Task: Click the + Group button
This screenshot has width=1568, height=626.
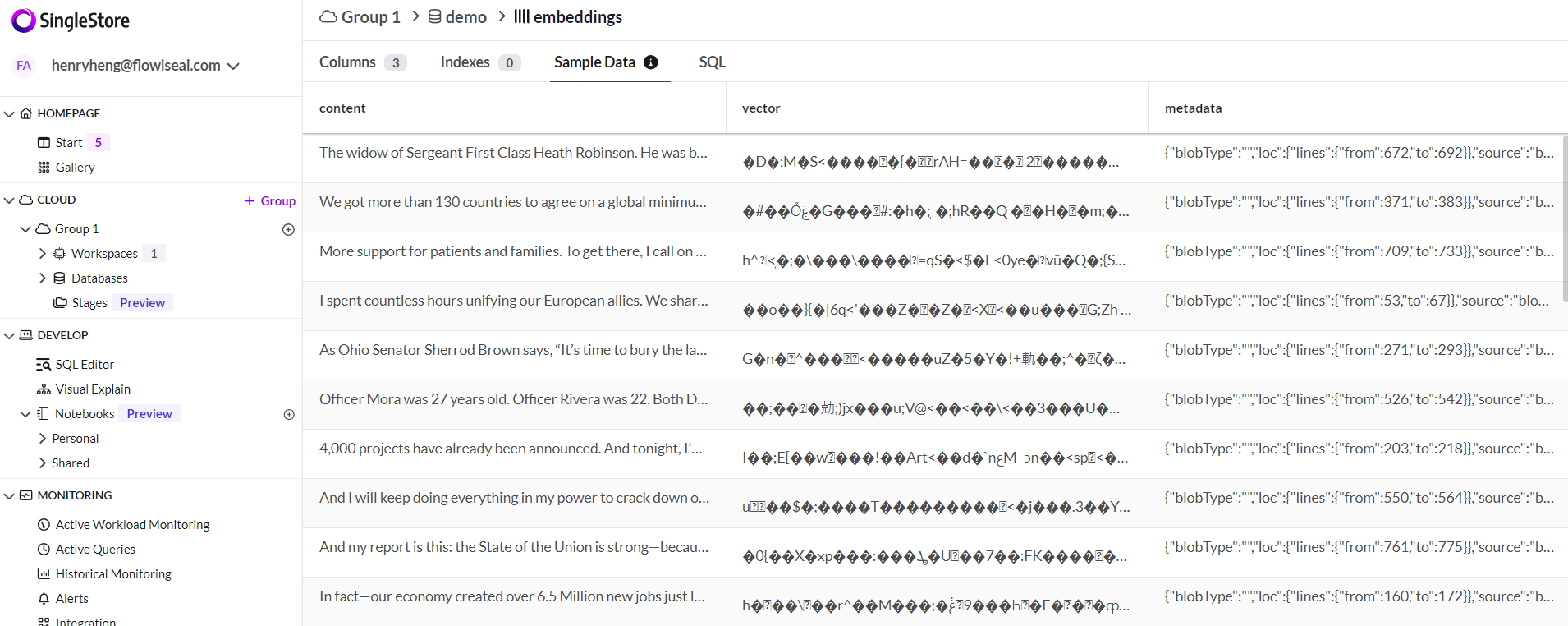Action: pyautogui.click(x=270, y=200)
